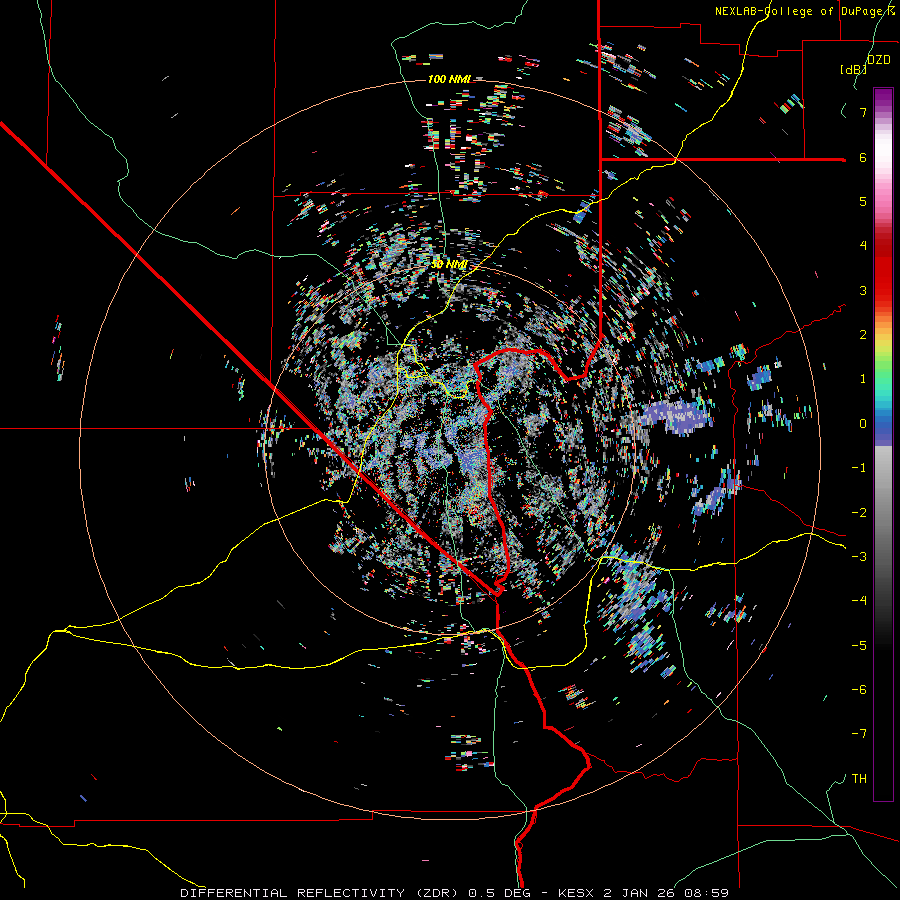Select the 2 tick label on color scale

863,335
